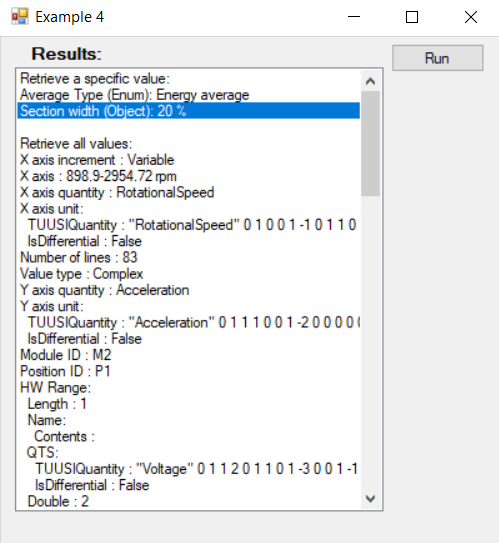Close the Example 4 window
499x543 pixels.
coord(471,17)
